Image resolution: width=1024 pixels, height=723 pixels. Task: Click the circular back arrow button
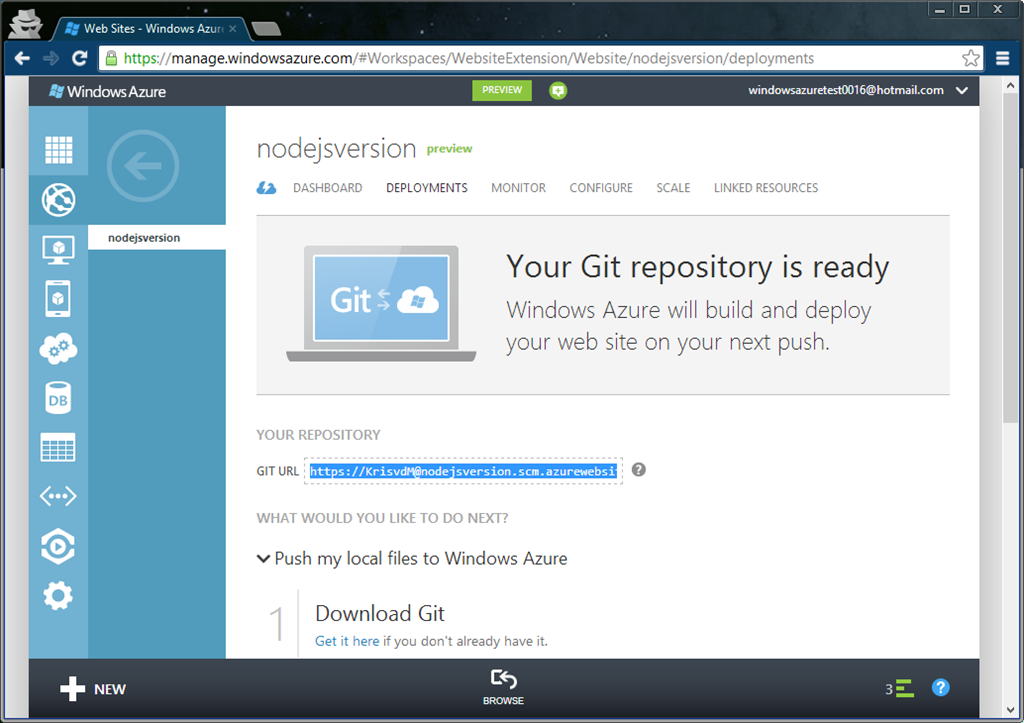(x=143, y=166)
